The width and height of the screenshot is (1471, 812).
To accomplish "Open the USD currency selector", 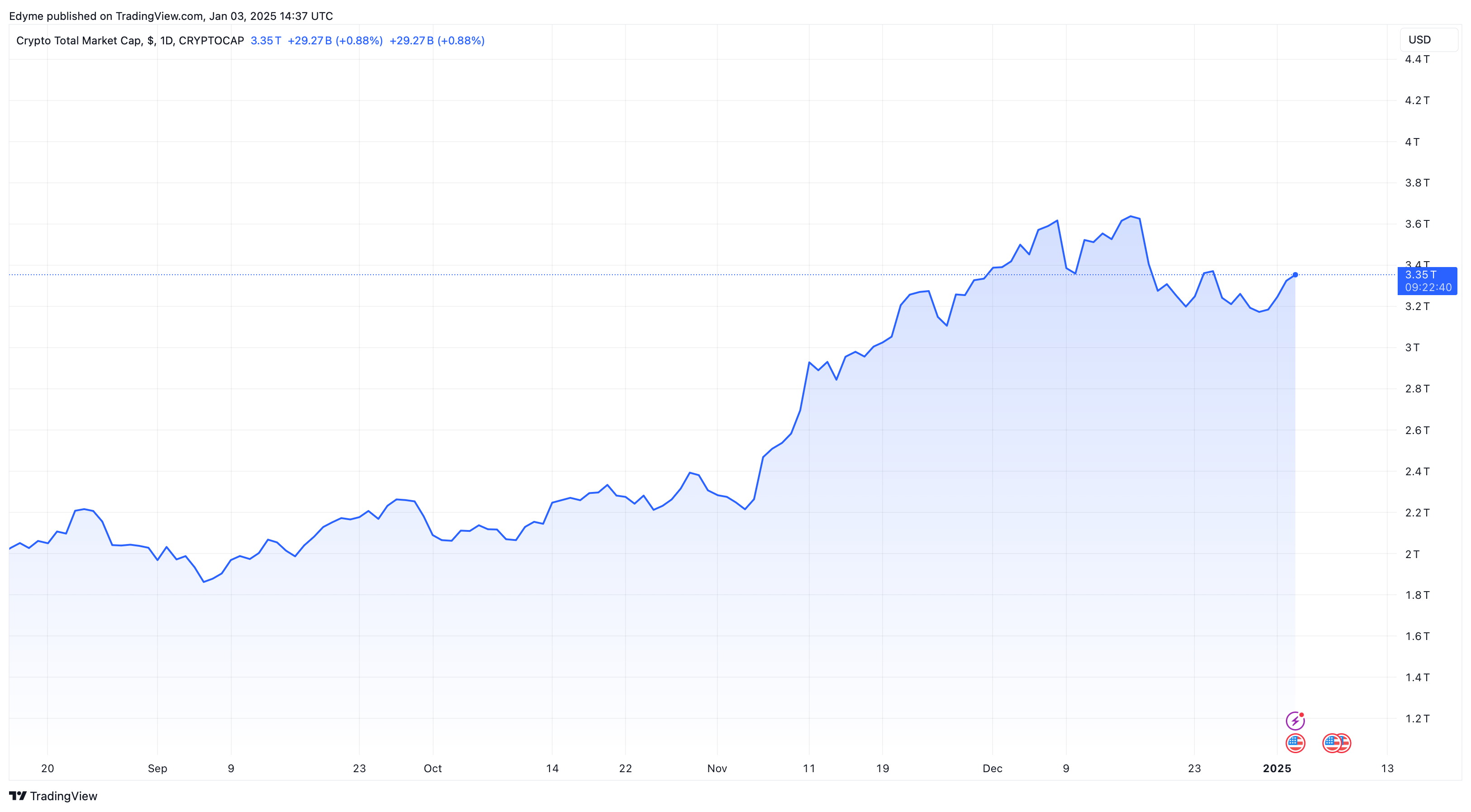I will click(1428, 40).
